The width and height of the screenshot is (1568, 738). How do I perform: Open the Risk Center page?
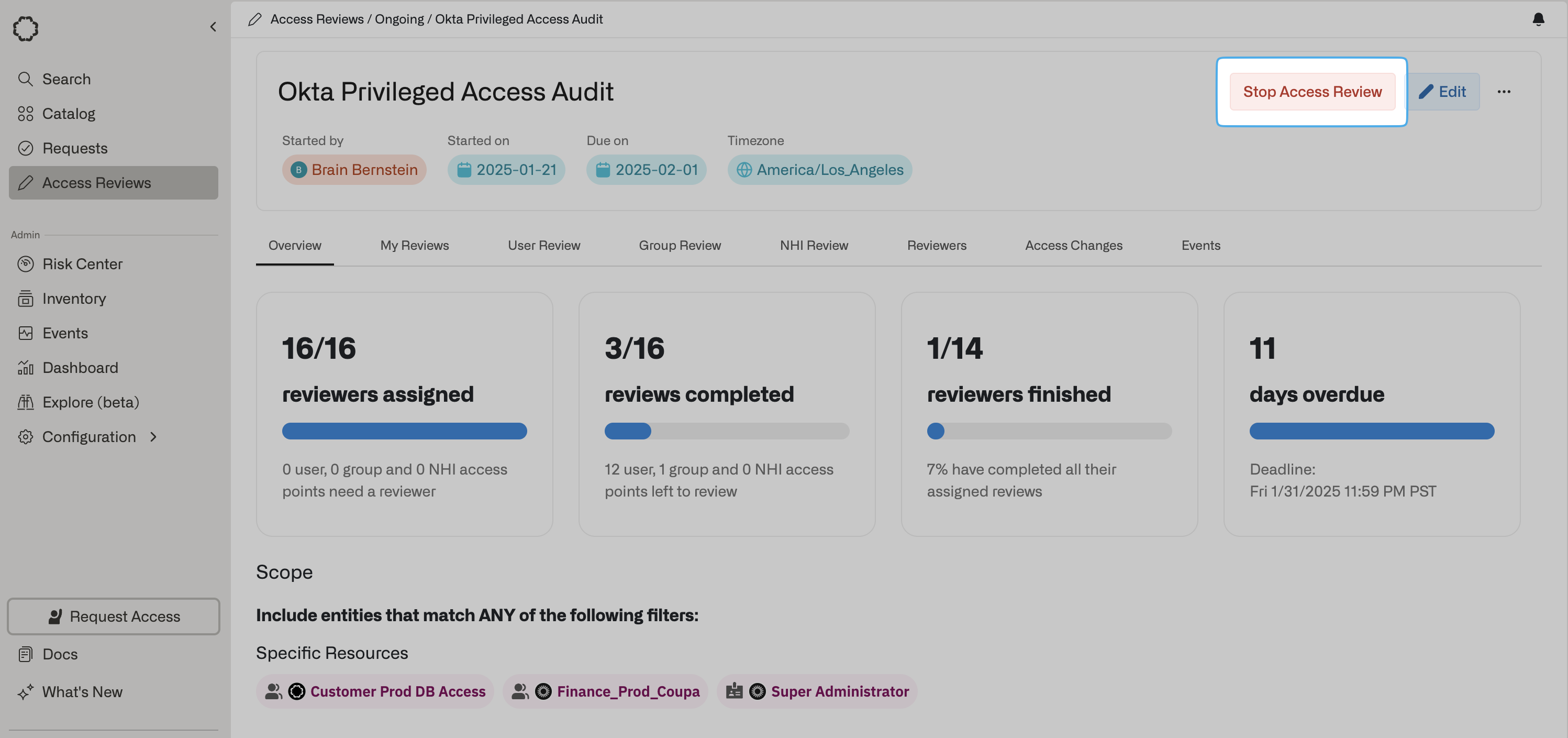tap(82, 265)
